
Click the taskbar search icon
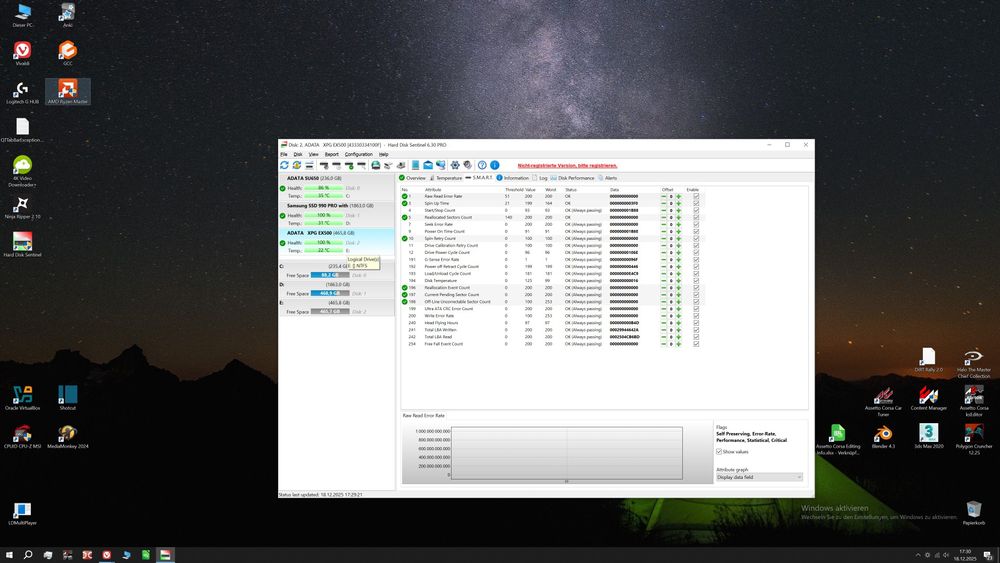28,555
